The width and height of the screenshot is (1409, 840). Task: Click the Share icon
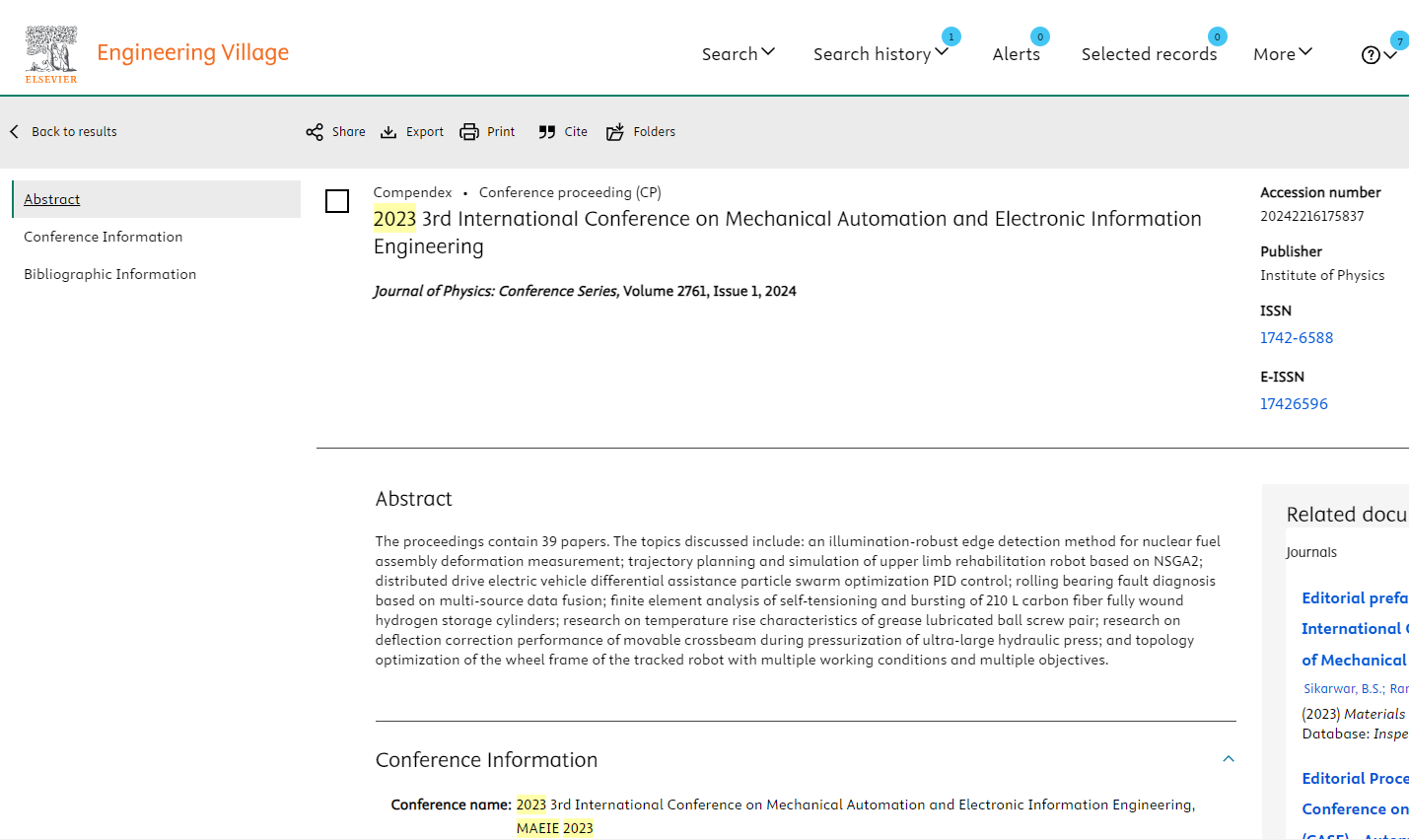(315, 132)
